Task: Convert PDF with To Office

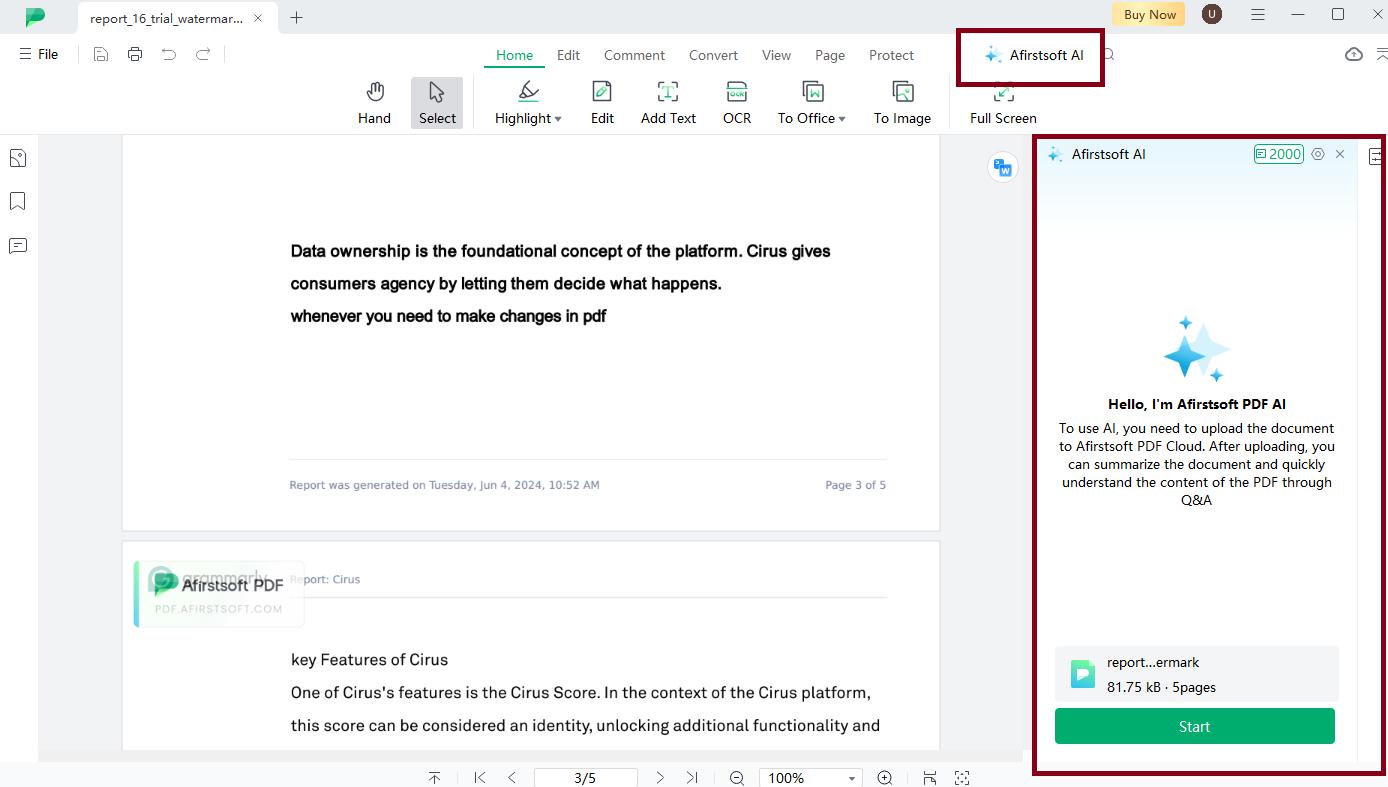Action: pyautogui.click(x=806, y=103)
